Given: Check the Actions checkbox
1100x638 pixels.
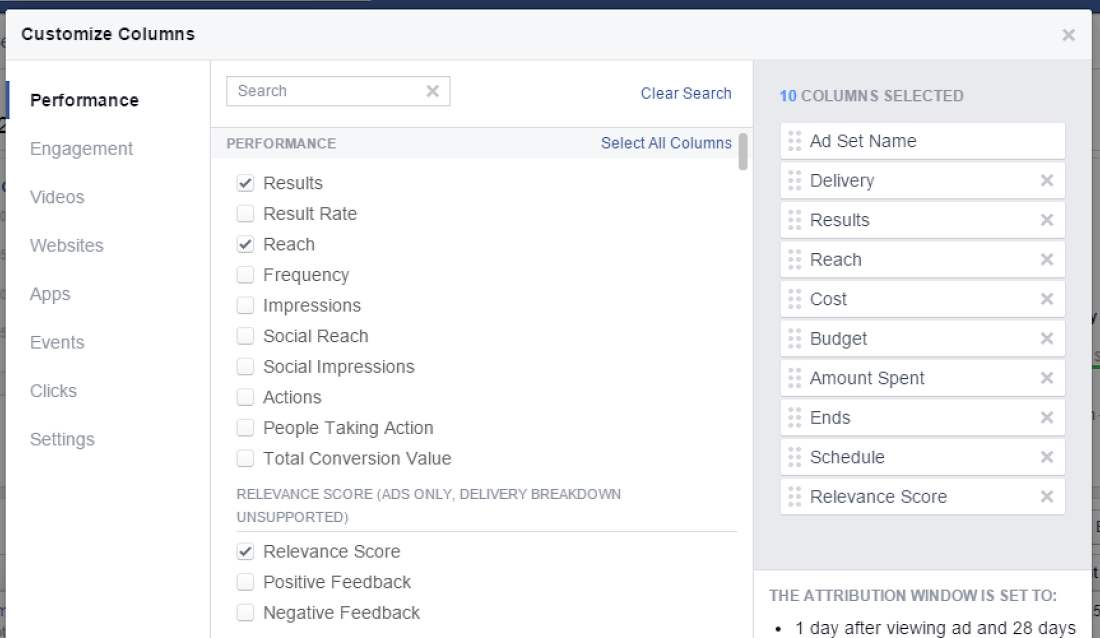Looking at the screenshot, I should (x=245, y=397).
